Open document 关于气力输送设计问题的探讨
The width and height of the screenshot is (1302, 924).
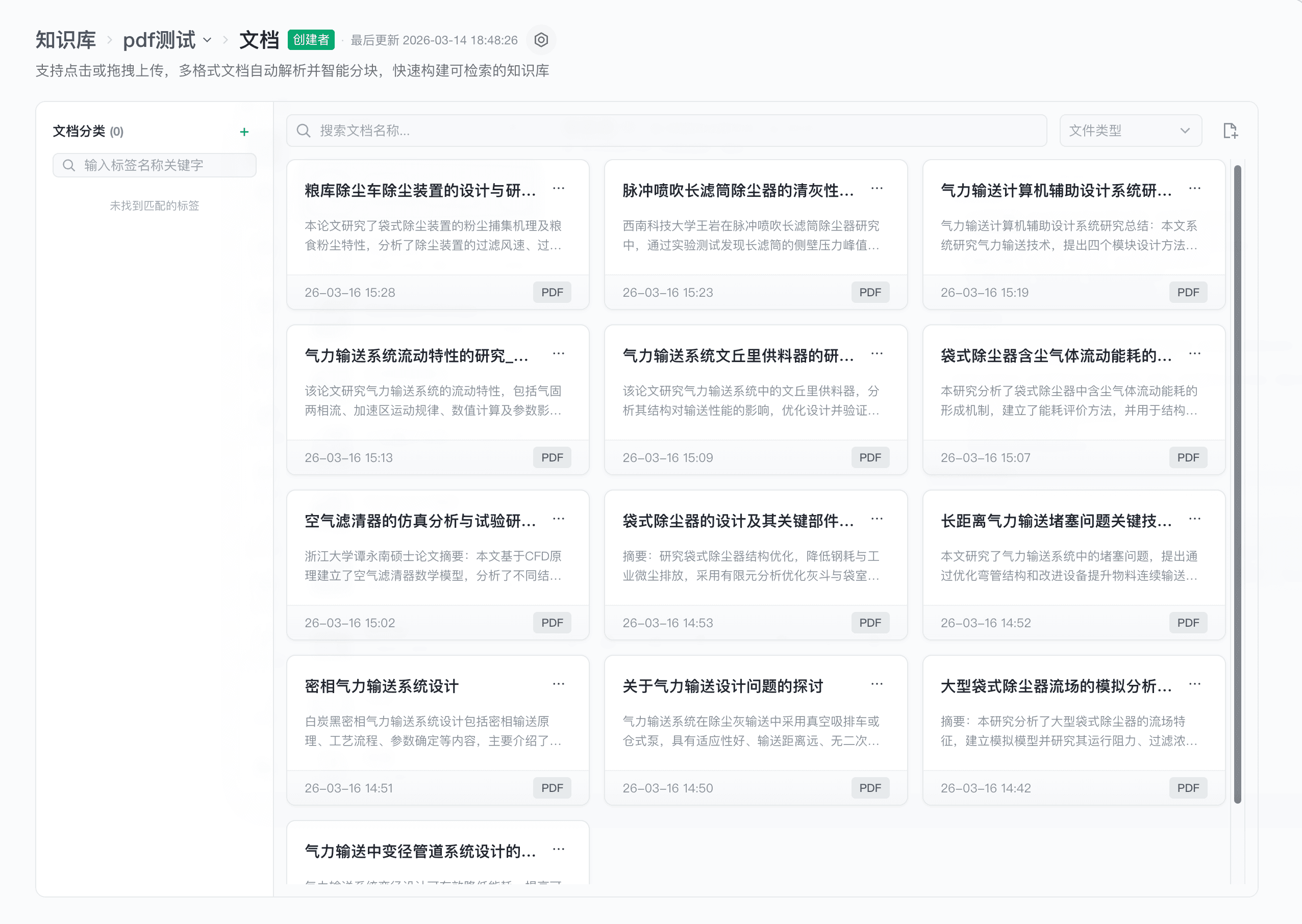[x=722, y=686]
